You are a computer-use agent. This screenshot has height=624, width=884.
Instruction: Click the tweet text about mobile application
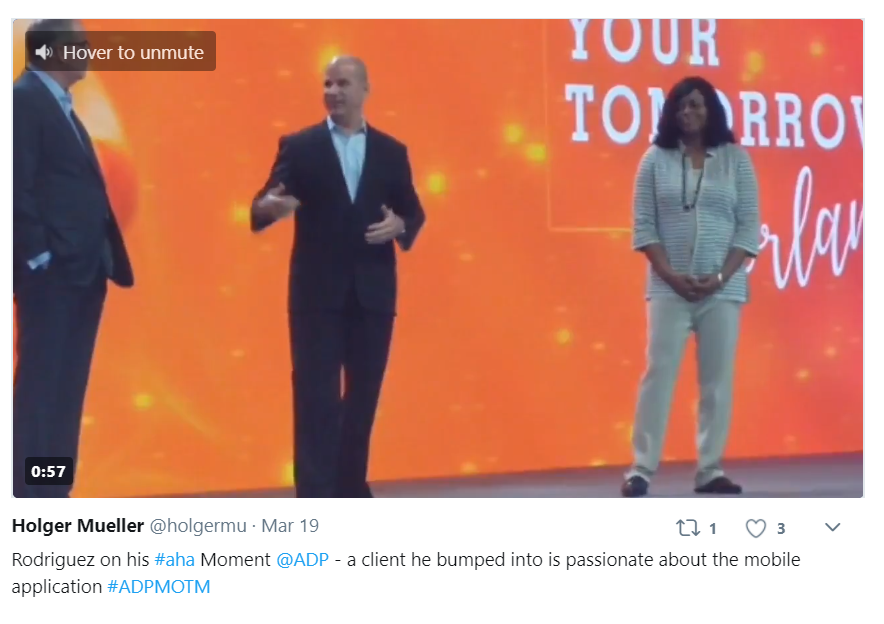[406, 573]
